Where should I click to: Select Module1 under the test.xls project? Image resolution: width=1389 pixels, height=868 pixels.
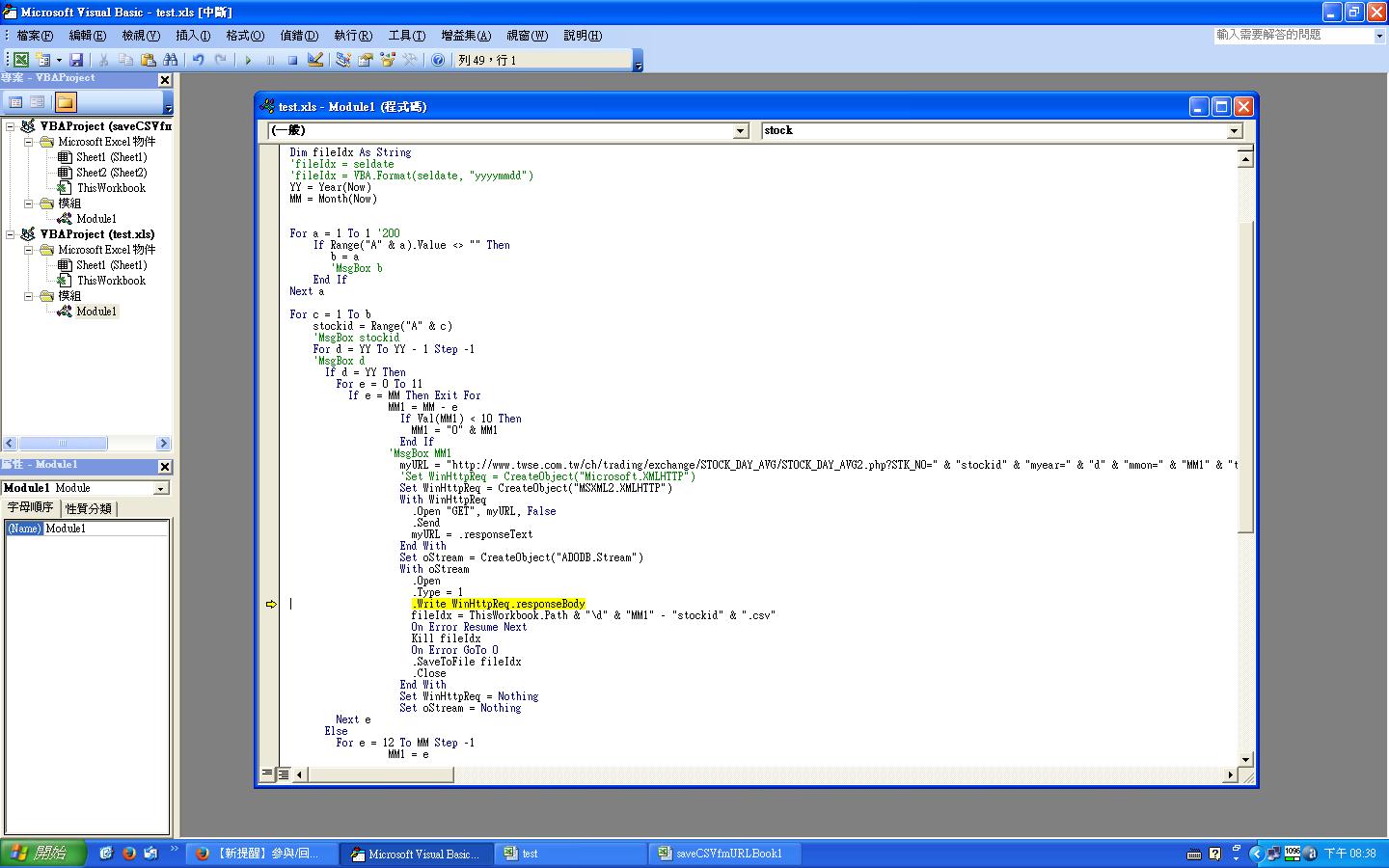tap(95, 312)
